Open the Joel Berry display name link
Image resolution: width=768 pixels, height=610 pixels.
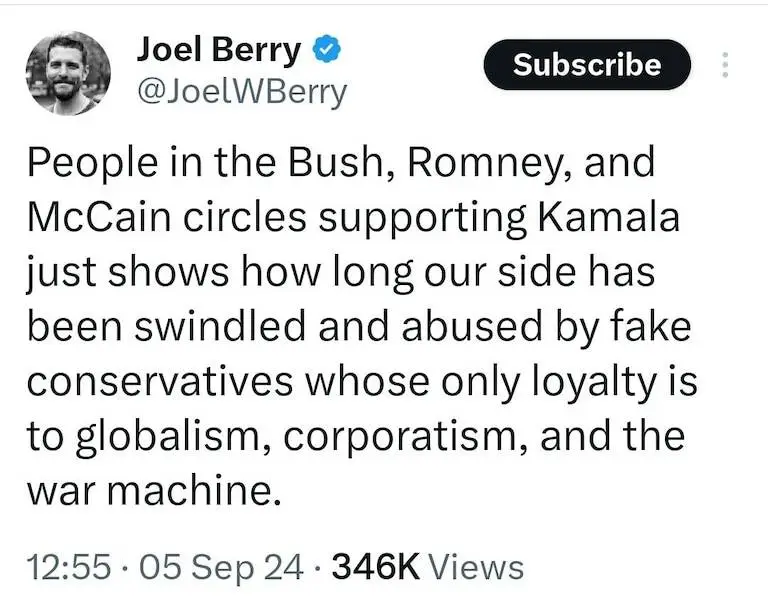pyautogui.click(x=217, y=47)
